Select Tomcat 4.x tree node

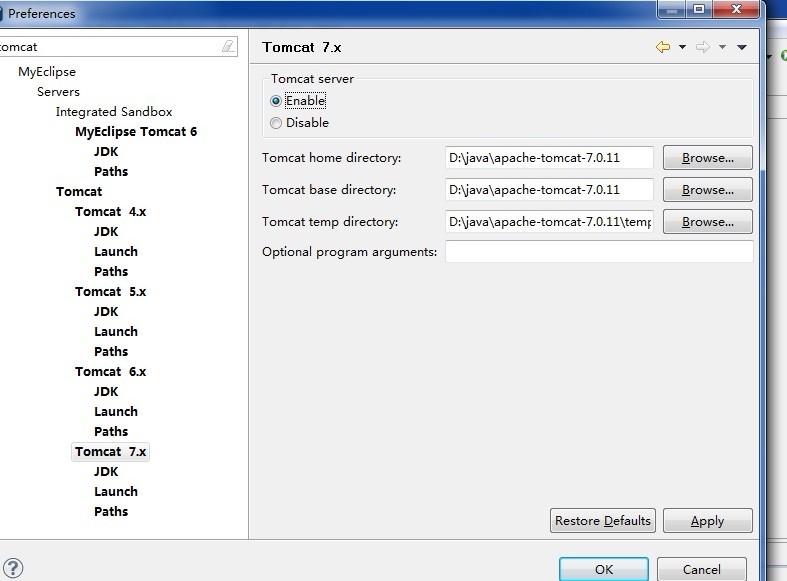point(110,212)
